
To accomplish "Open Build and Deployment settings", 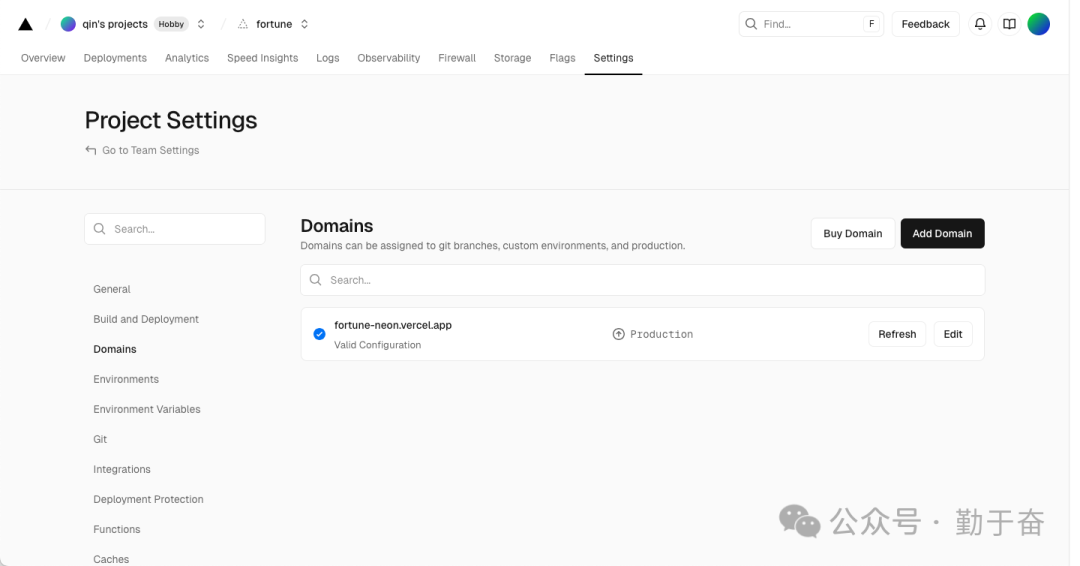I will [x=146, y=319].
